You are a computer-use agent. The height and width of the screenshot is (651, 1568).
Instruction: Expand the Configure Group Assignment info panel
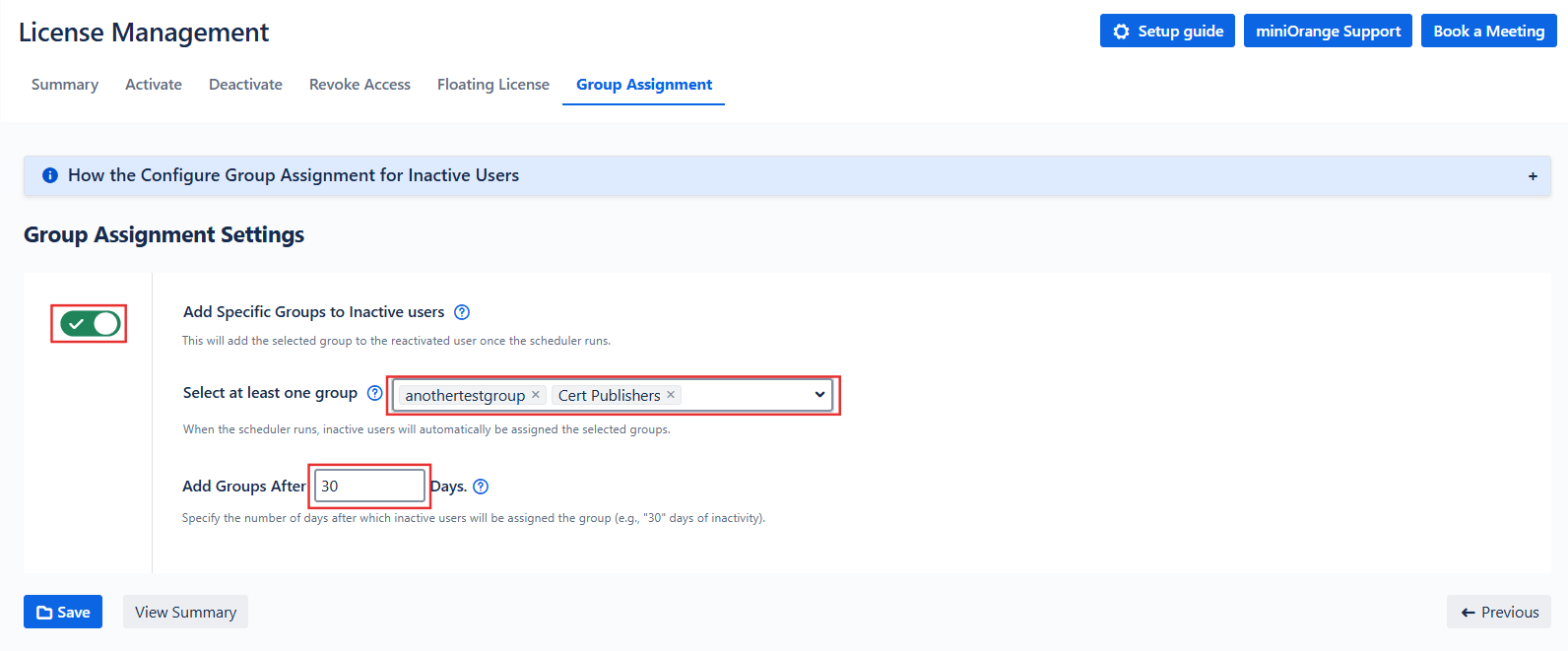pyautogui.click(x=1532, y=176)
